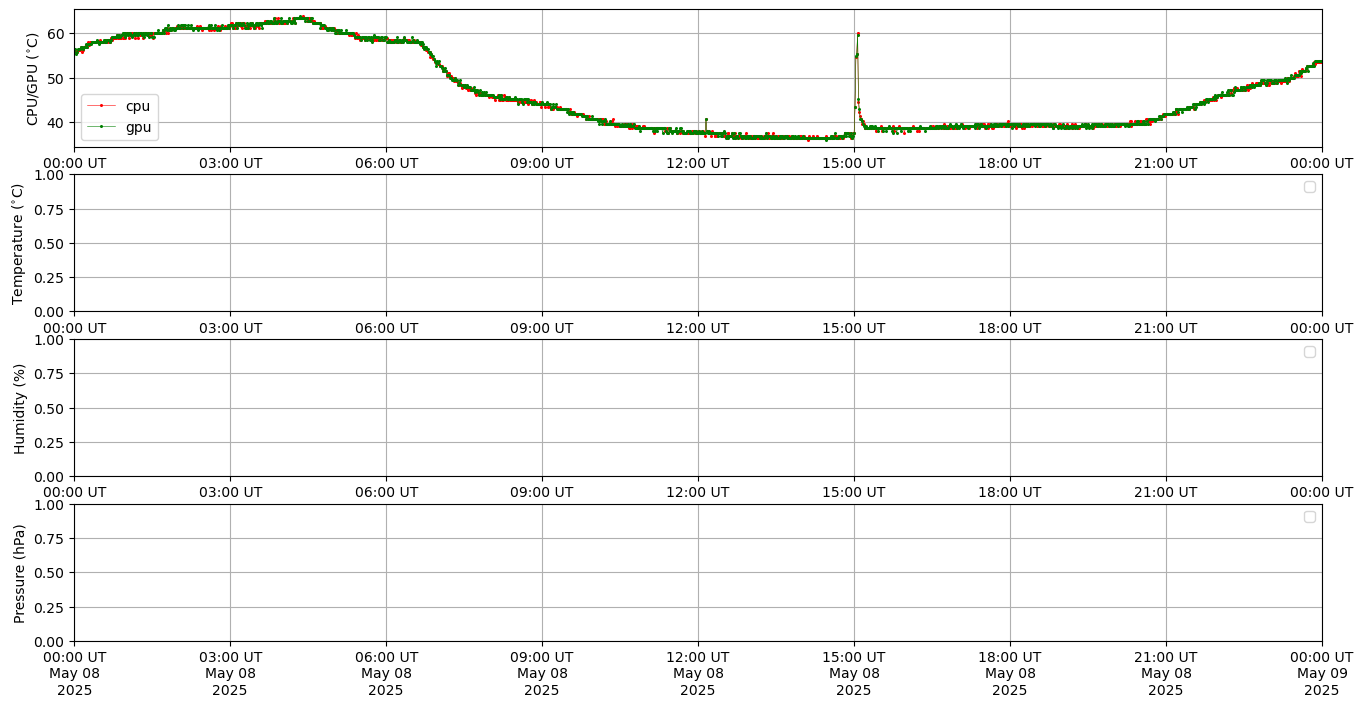Click '18:00 UT' tick under the Temperature plot
The image size is (1363, 707).
[1010, 327]
